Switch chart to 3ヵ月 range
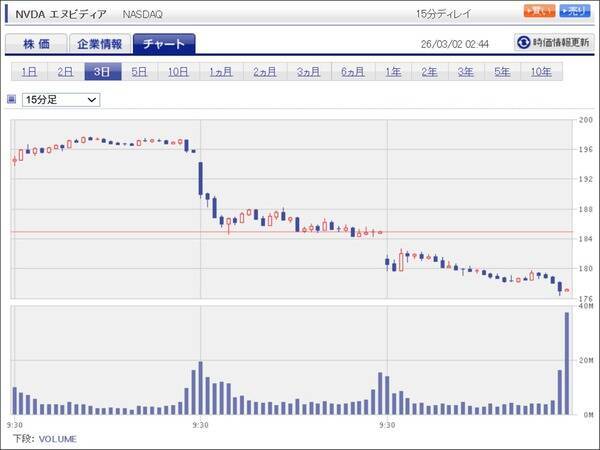The image size is (600, 450). click(x=309, y=72)
